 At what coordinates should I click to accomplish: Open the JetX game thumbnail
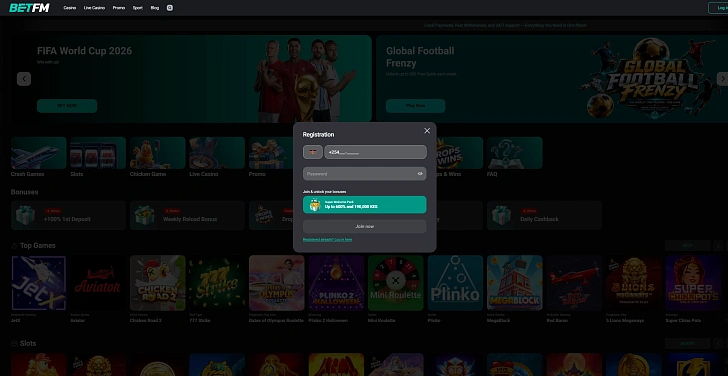pos(39,283)
